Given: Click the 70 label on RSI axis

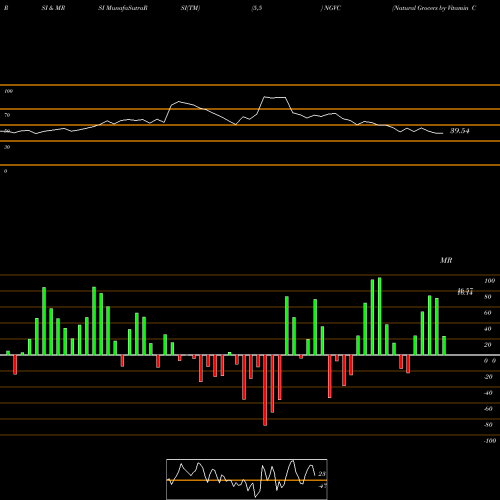Looking at the screenshot, I should pyautogui.click(x=7, y=115).
